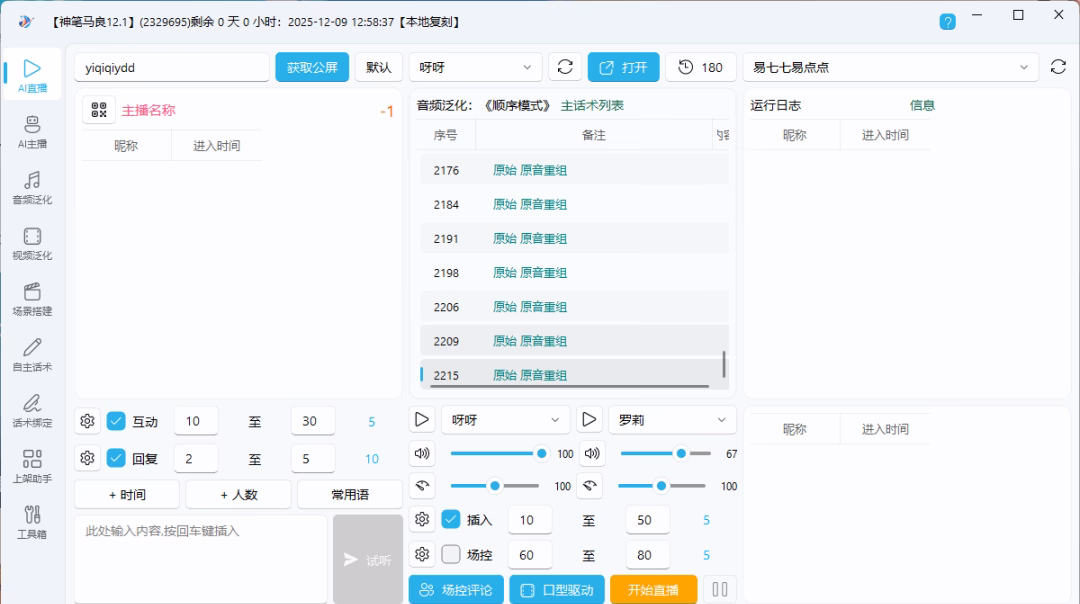
Task: Open the AI主播 sidebar section
Action: tap(32, 131)
